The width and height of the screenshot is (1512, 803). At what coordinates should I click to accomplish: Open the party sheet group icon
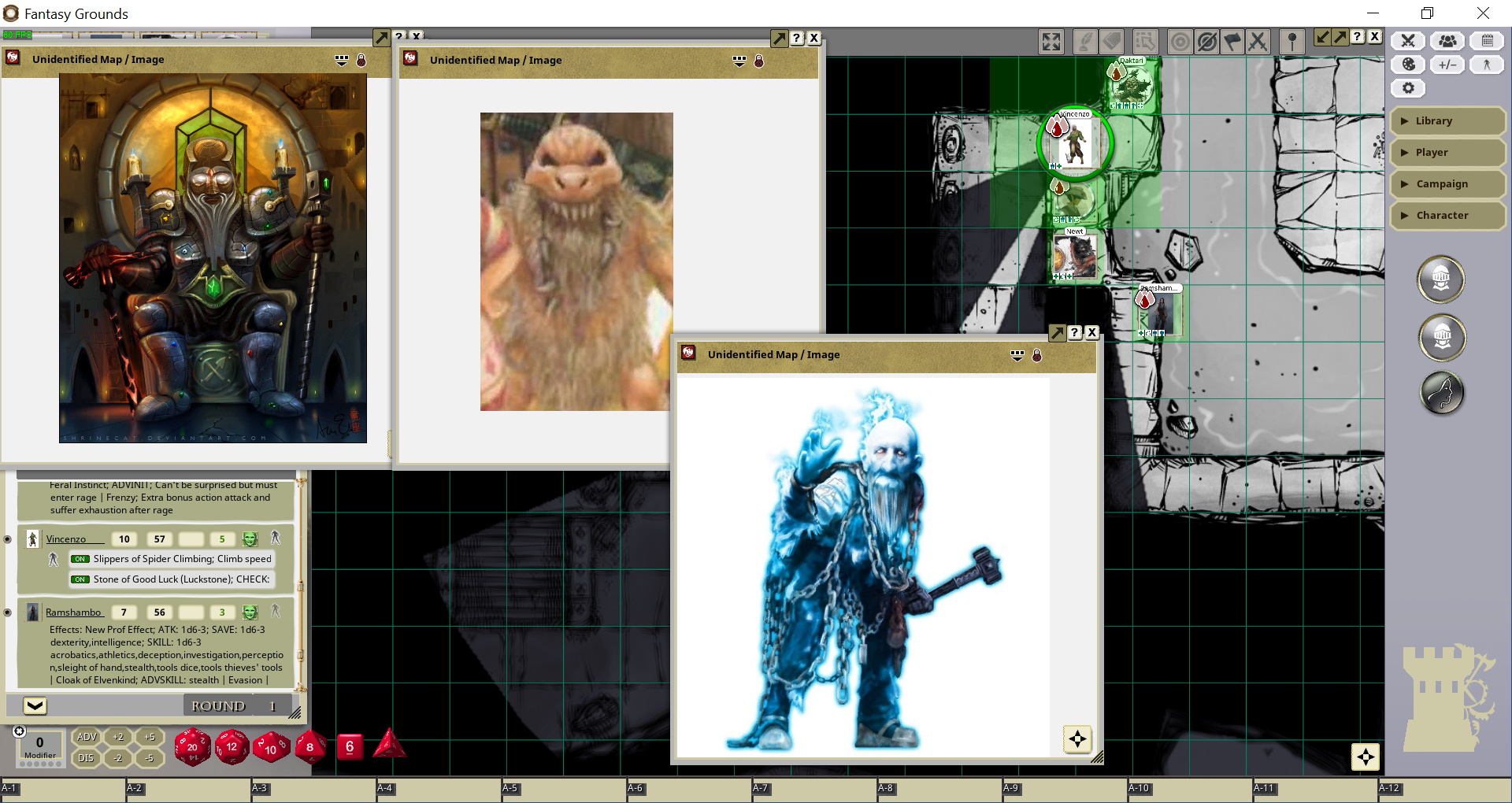tap(1447, 41)
